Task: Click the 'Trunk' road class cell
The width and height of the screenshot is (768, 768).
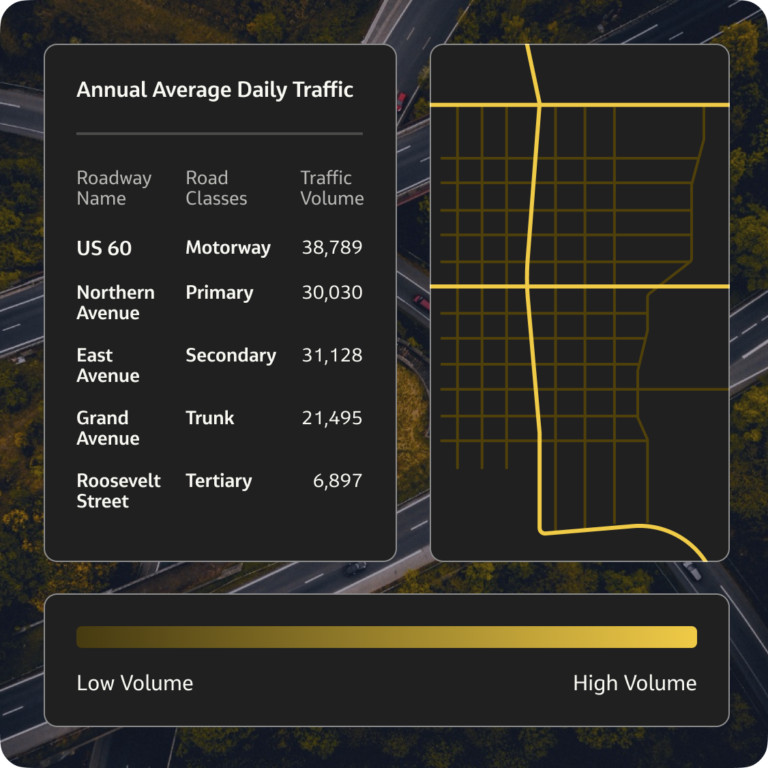Action: tap(210, 418)
